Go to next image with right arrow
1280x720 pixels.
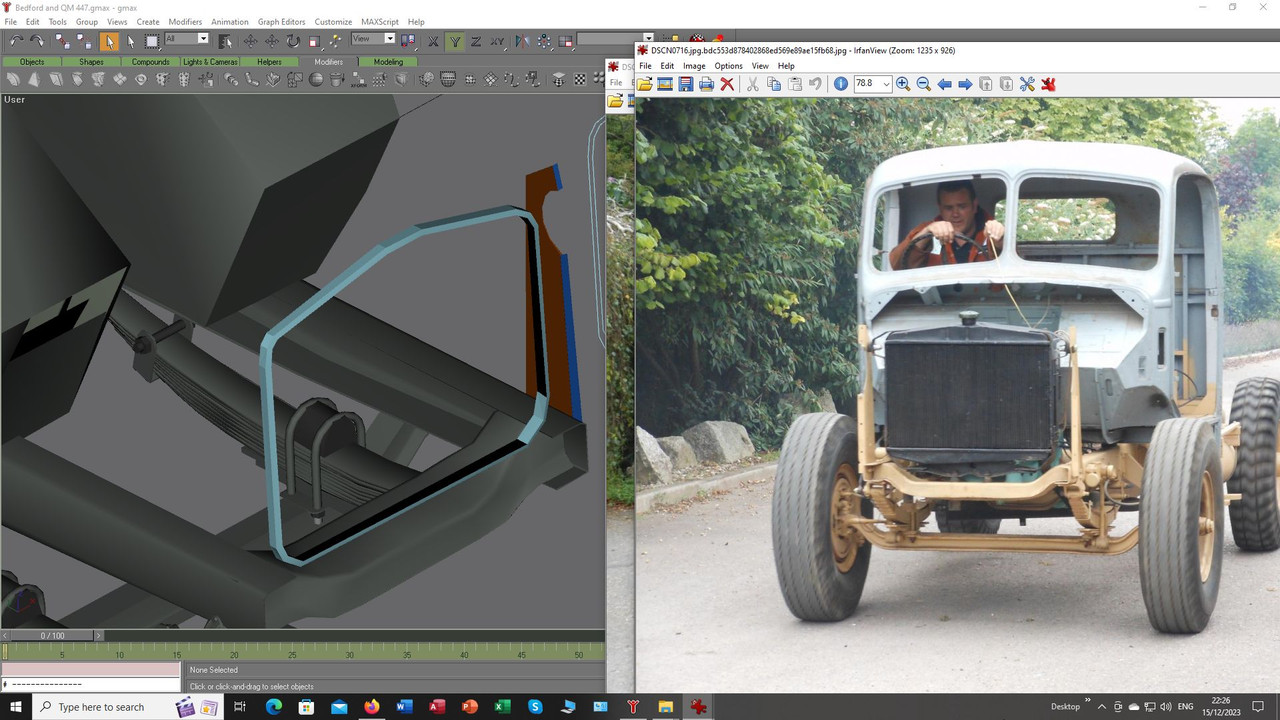(965, 84)
